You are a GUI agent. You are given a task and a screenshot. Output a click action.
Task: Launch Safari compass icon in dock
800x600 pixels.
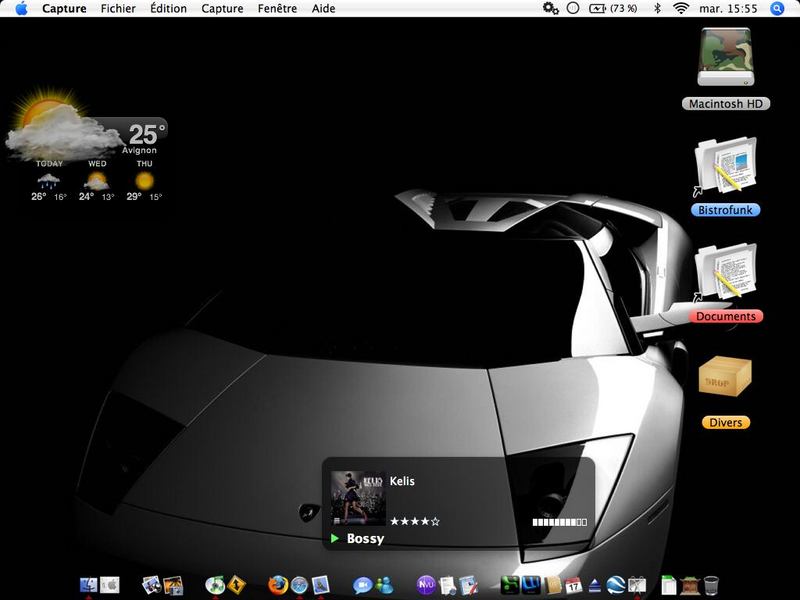299,584
